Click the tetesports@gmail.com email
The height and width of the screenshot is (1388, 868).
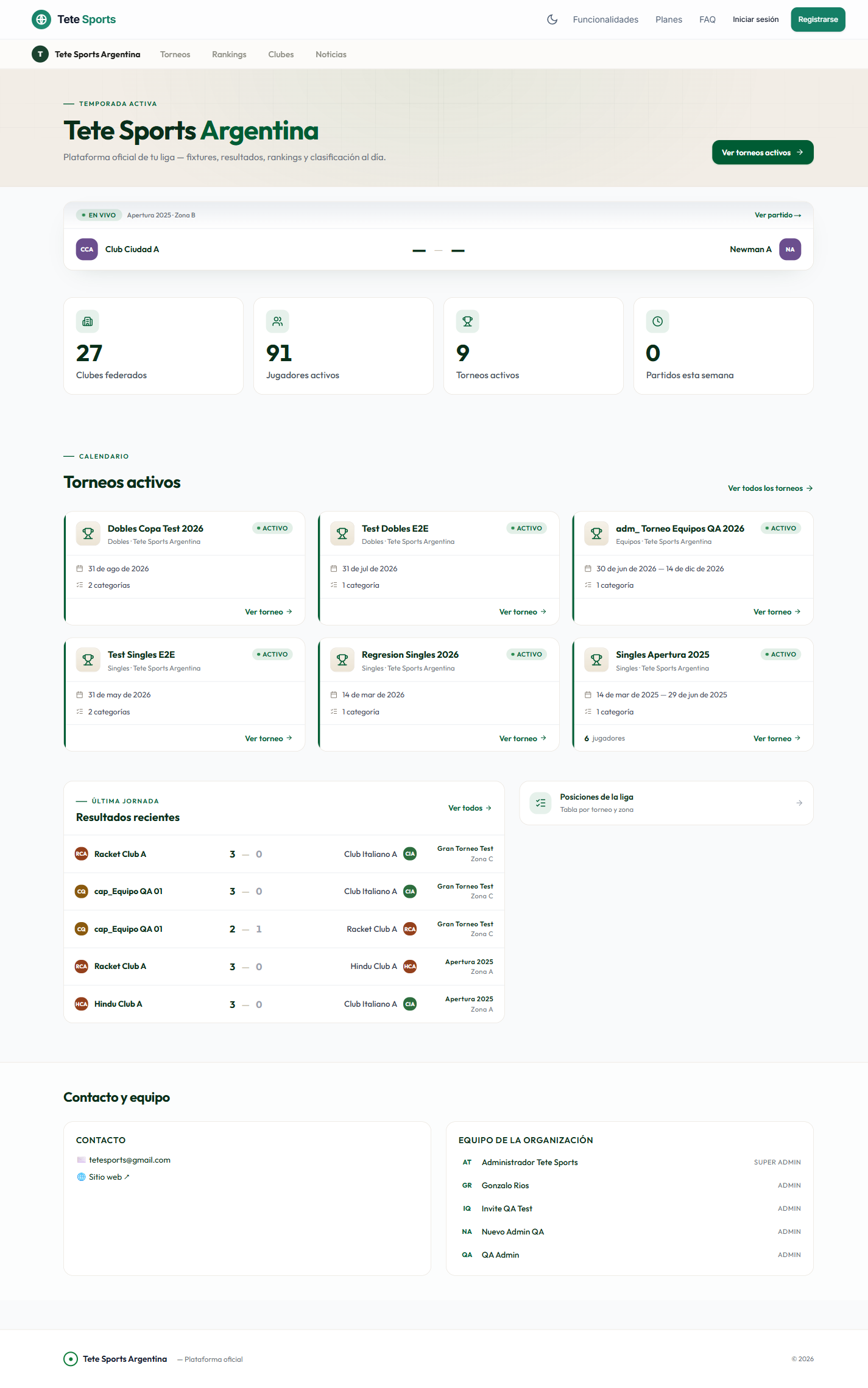[130, 1160]
